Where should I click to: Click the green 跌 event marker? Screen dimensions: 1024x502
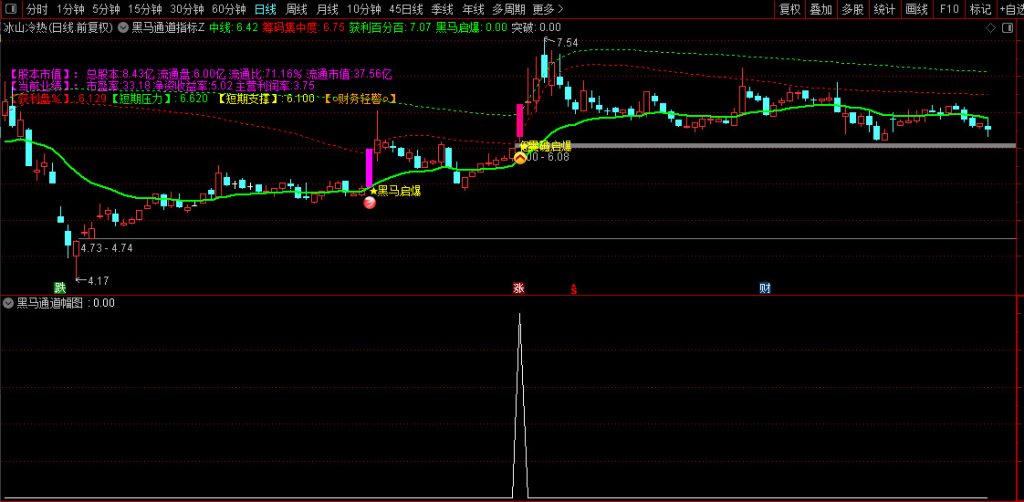pyautogui.click(x=60, y=288)
